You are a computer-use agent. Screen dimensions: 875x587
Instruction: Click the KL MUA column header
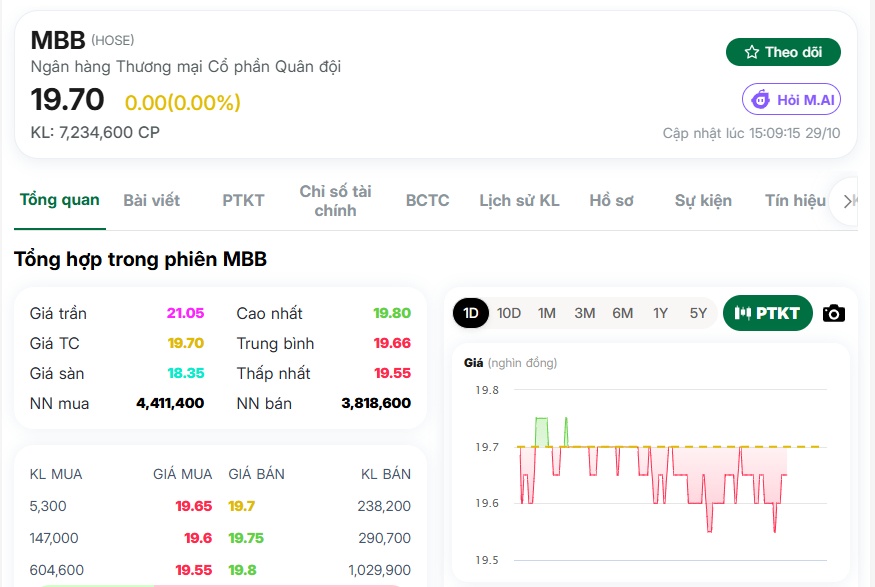(56, 474)
